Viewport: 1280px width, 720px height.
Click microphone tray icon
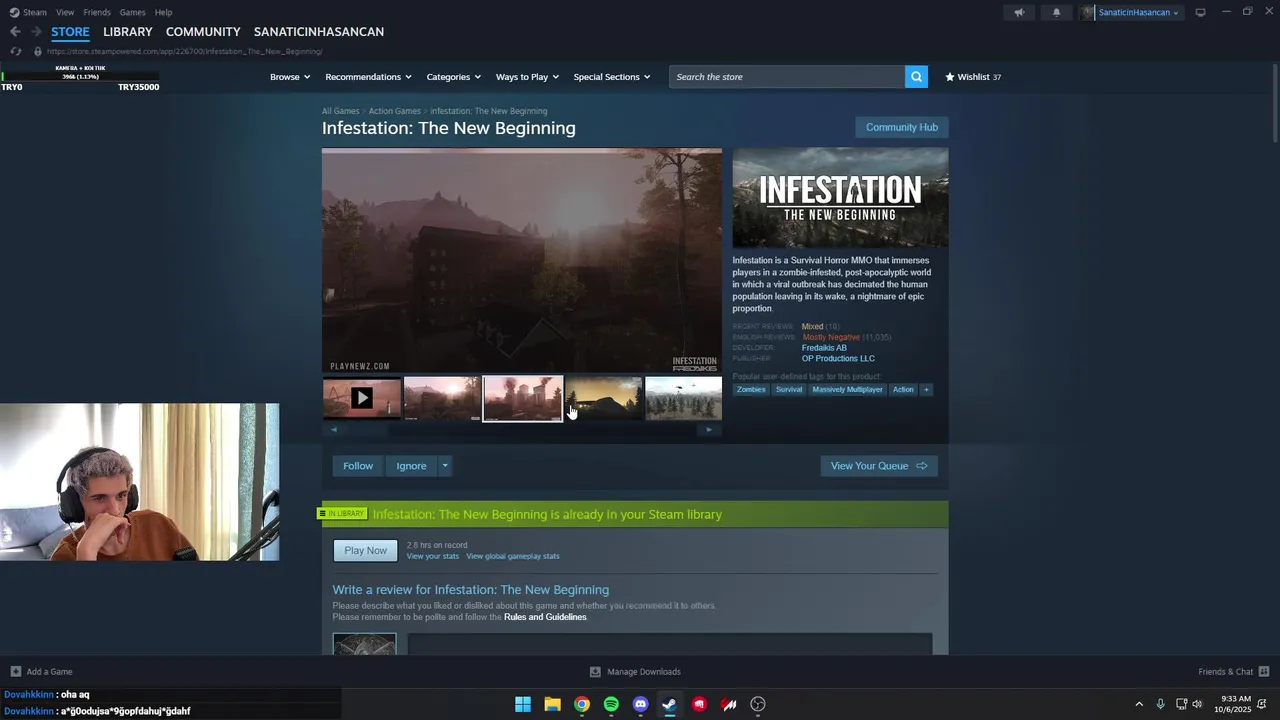1160,704
